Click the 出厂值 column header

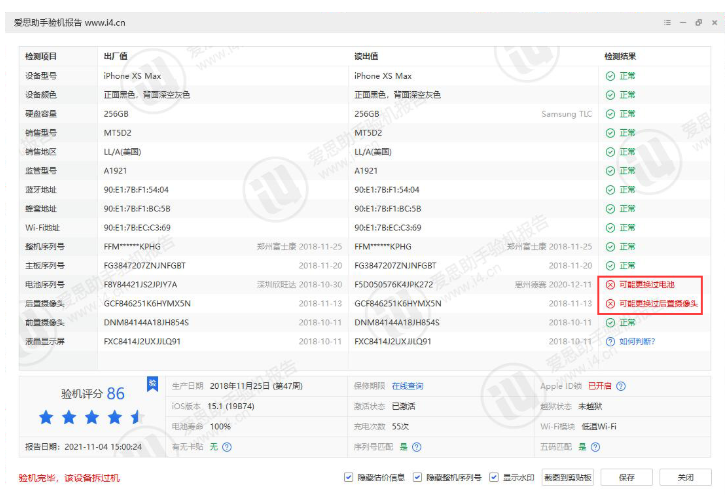[x=115, y=56]
